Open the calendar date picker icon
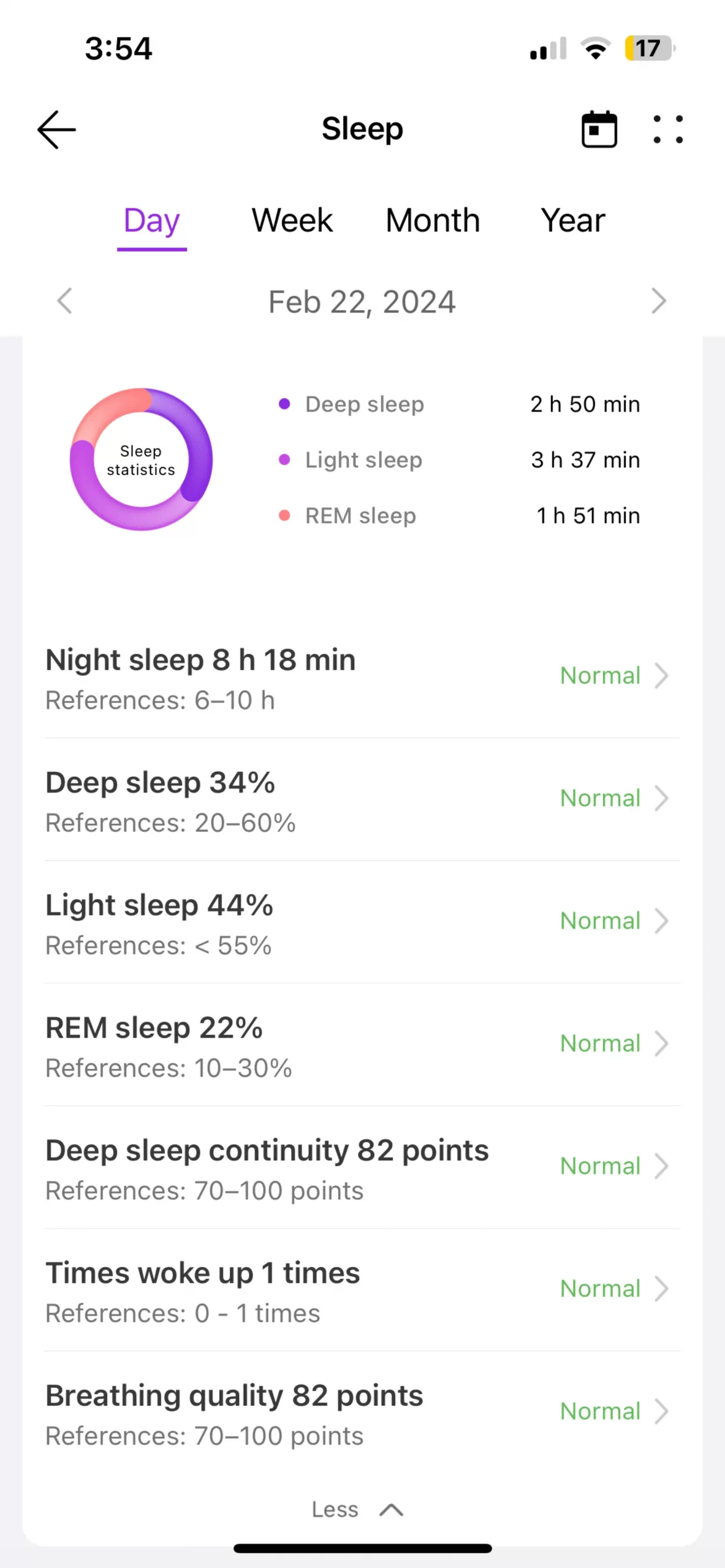725x1568 pixels. click(x=599, y=129)
